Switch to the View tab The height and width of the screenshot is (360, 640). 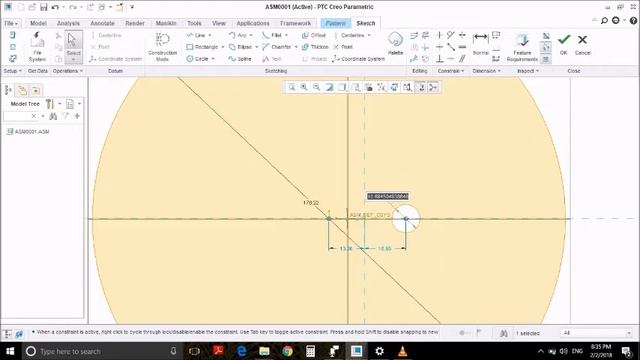pos(219,23)
